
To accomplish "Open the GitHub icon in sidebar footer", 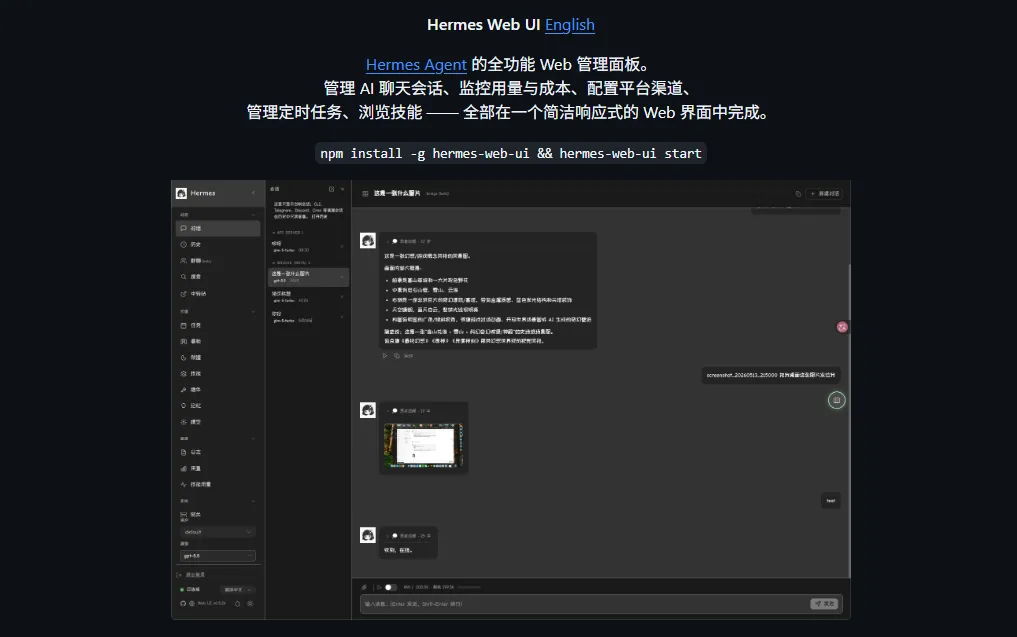I will (x=183, y=603).
